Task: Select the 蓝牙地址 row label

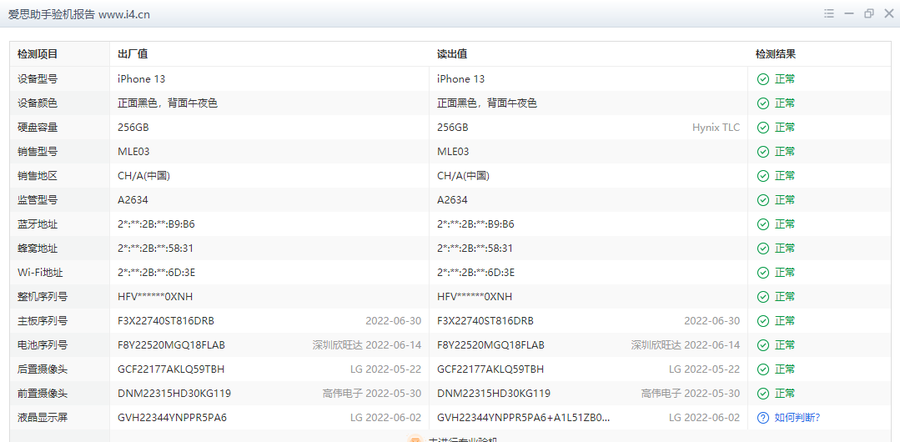Action: pos(37,224)
